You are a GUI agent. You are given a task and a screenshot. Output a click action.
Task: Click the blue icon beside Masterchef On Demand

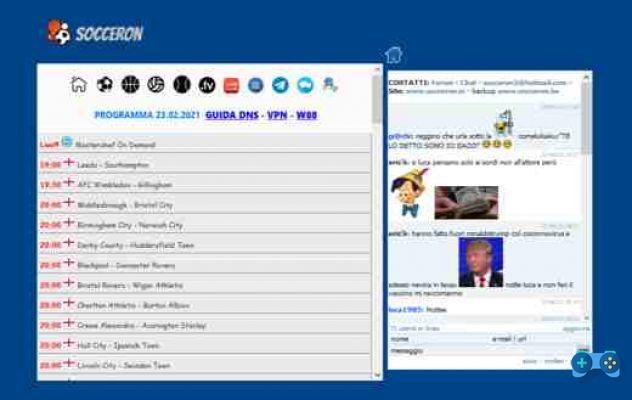pos(67,142)
